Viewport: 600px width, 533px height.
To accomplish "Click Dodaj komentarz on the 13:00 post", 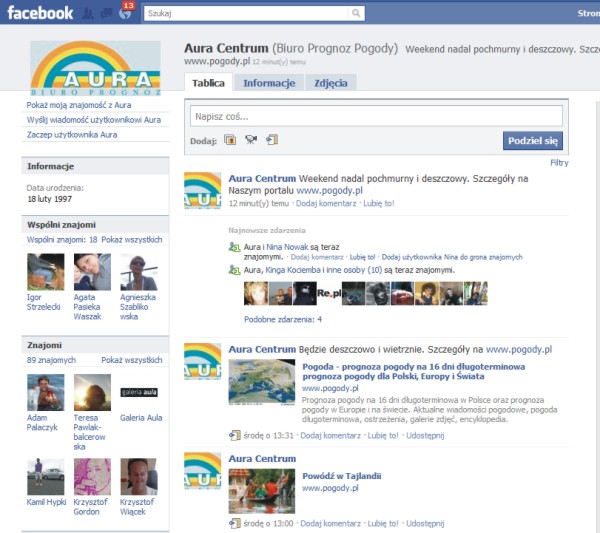I will pyautogui.click(x=330, y=523).
